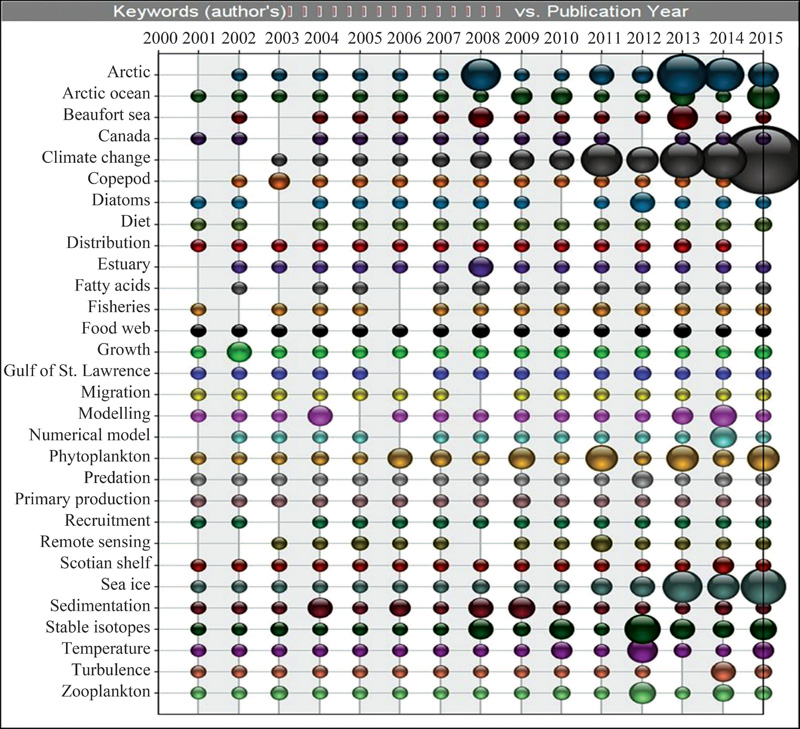The width and height of the screenshot is (800, 729).
Task: Click the "Fatty acids" keyword label
Action: [x=112, y=286]
